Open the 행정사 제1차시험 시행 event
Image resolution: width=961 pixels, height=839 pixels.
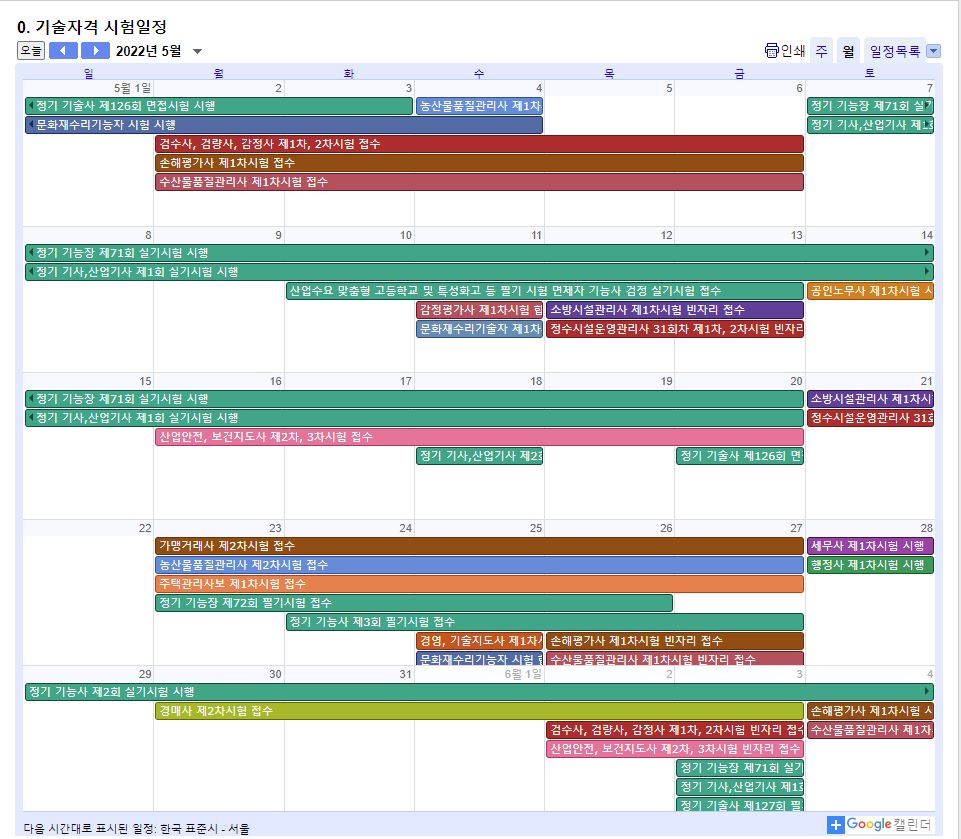pyautogui.click(x=869, y=565)
